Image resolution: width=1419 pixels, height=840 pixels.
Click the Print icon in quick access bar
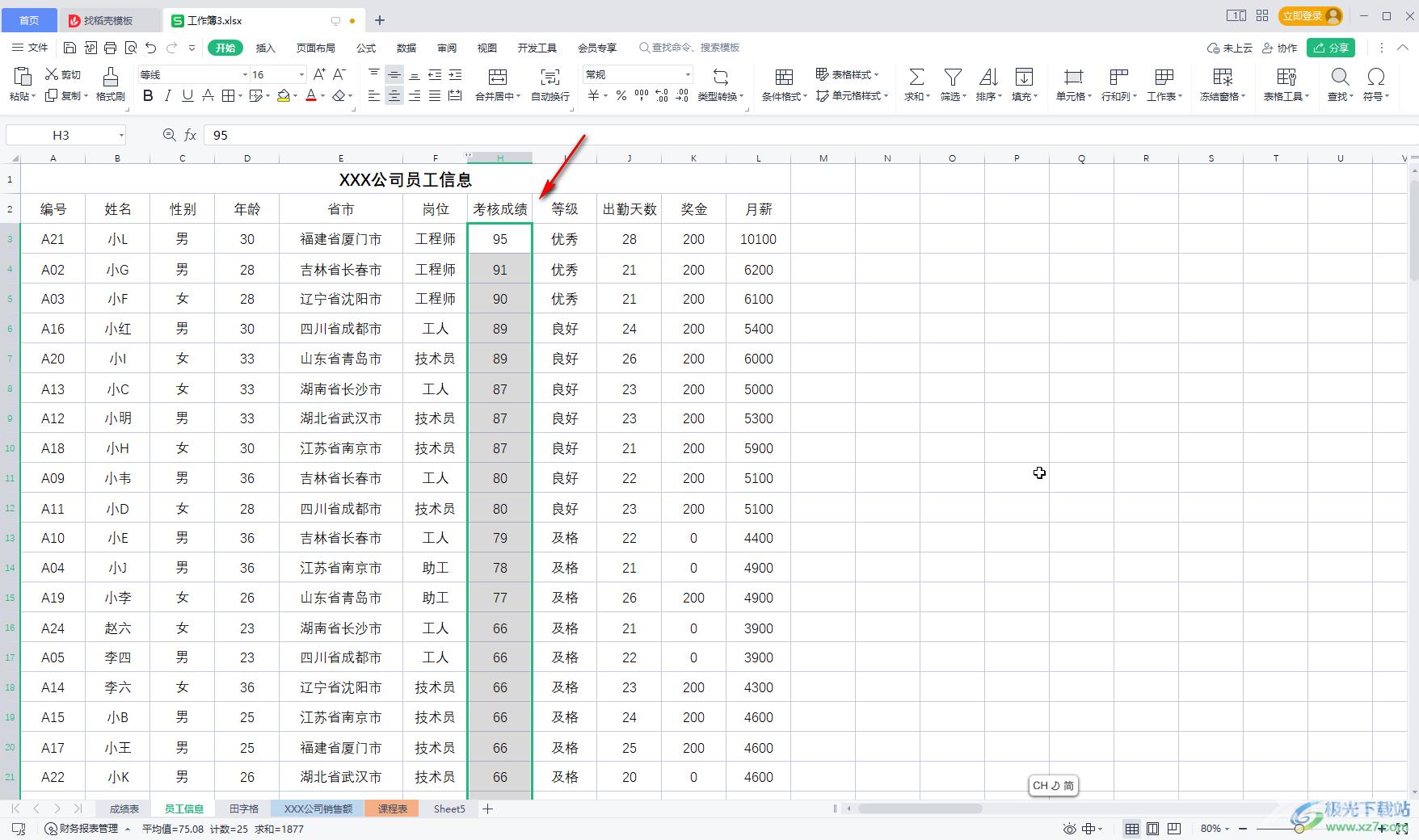point(111,48)
